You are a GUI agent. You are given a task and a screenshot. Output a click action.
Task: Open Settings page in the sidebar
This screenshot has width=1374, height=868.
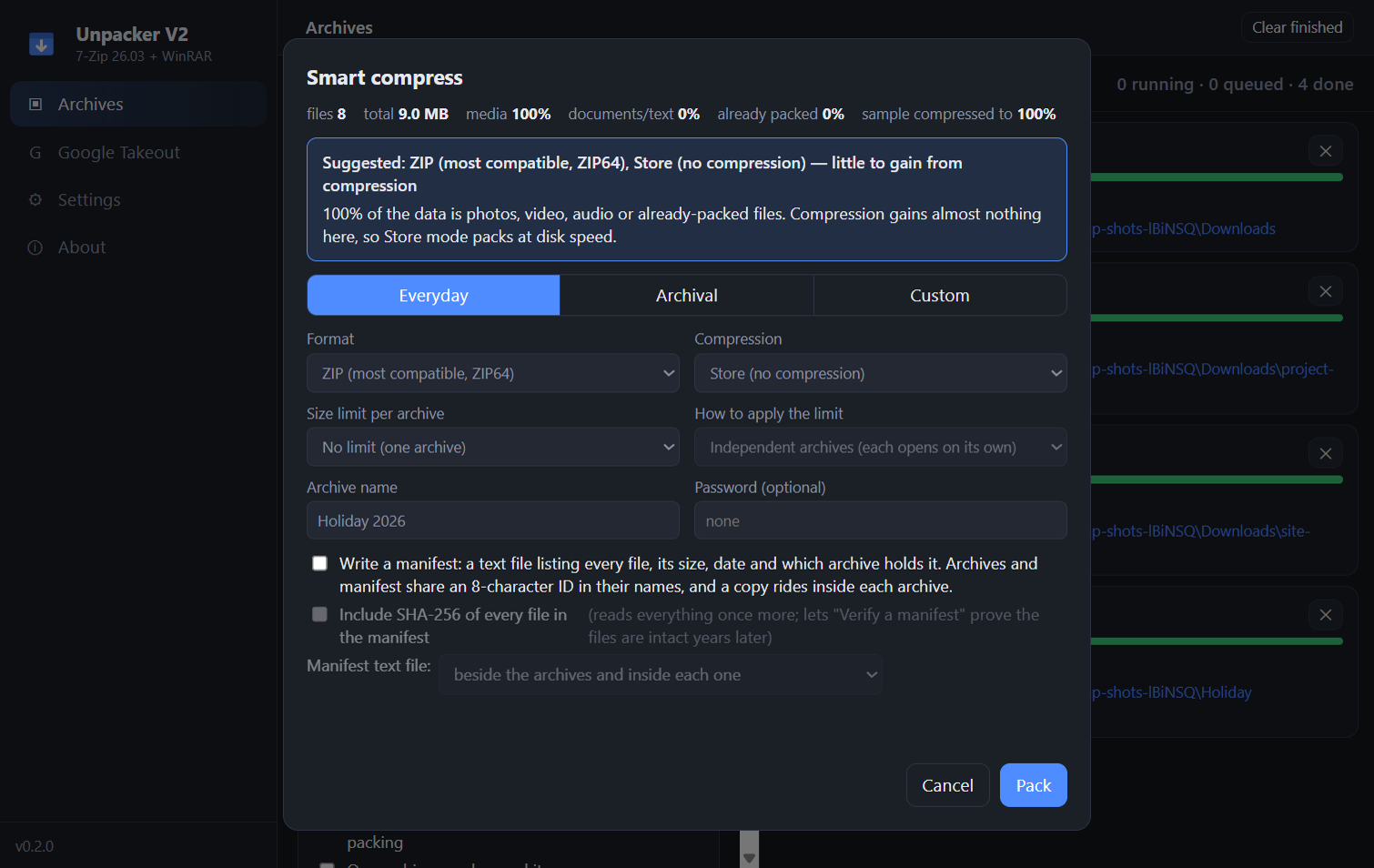(138, 199)
